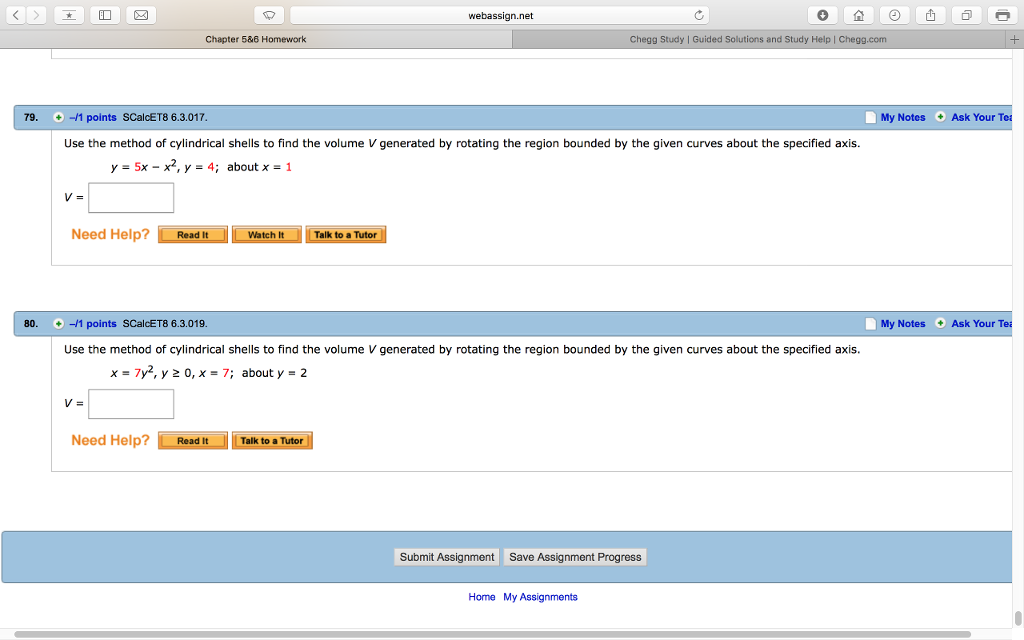Viewport: 1024px width, 640px height.
Task: Open My Assignments link at page bottom
Action: [x=540, y=597]
